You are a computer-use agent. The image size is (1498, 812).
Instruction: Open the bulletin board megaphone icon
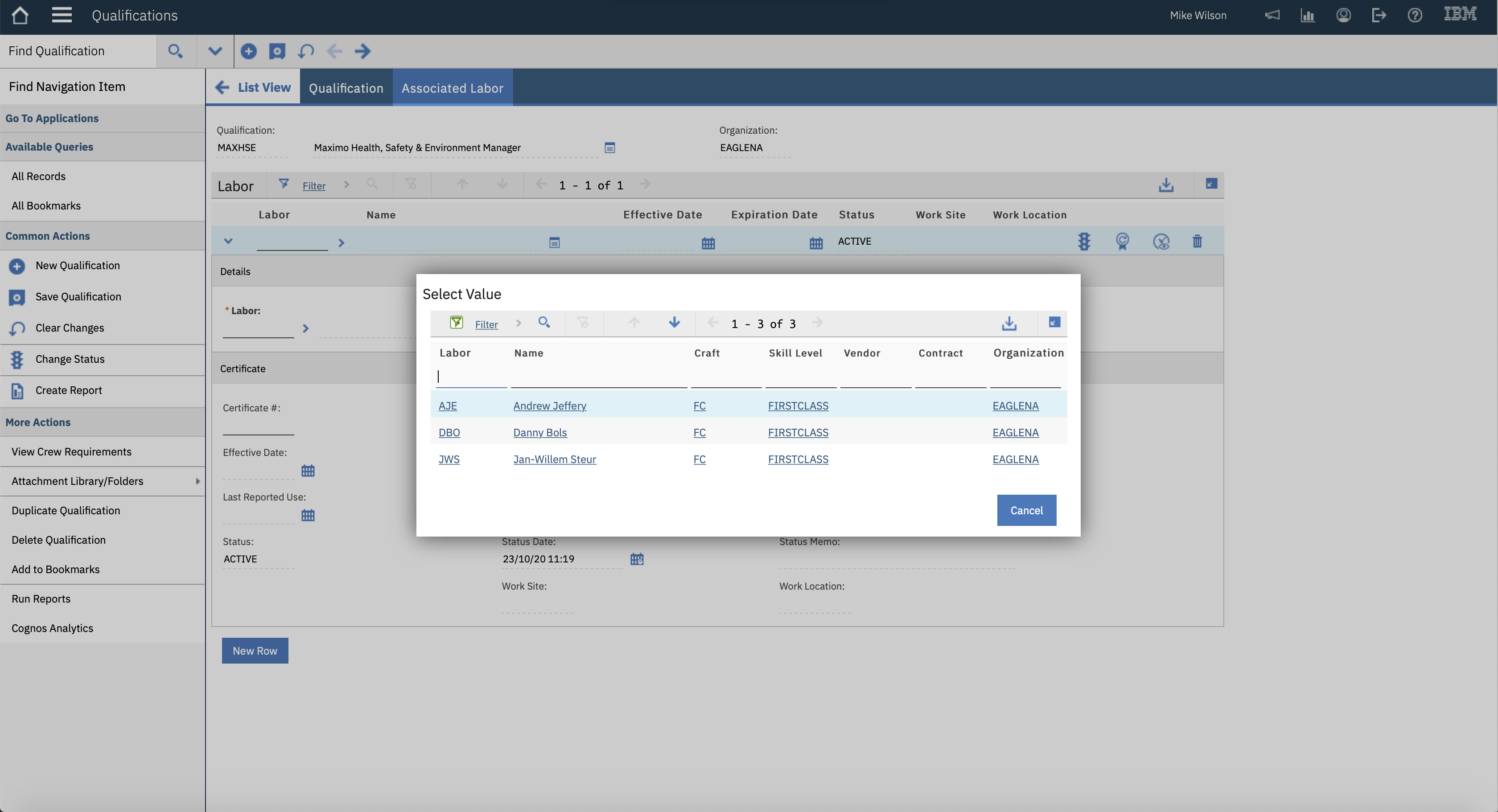click(1272, 15)
